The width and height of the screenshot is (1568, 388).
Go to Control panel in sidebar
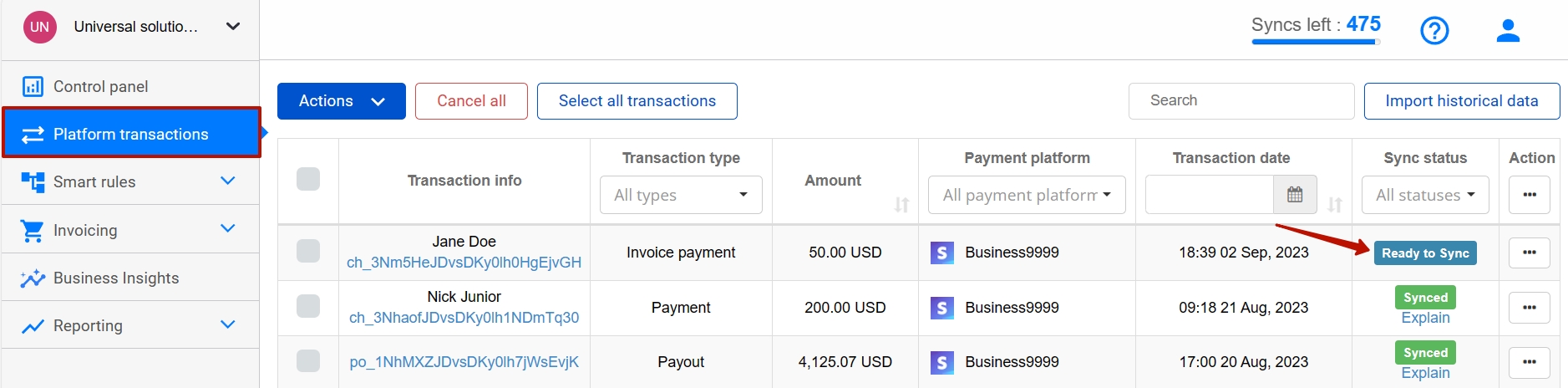click(100, 87)
